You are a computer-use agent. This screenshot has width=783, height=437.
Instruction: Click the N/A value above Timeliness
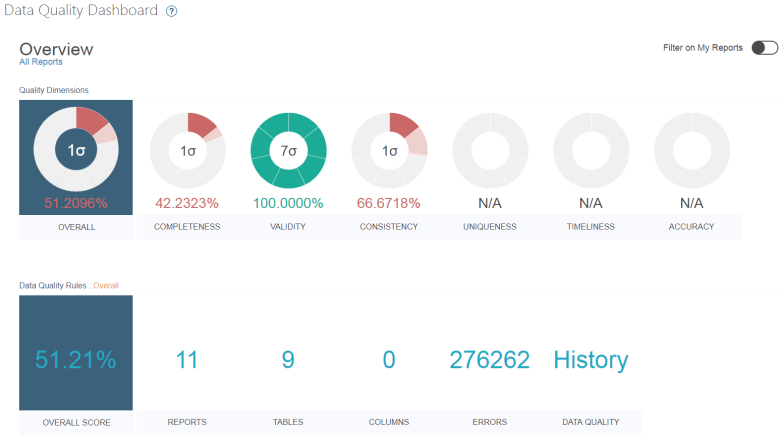click(591, 203)
